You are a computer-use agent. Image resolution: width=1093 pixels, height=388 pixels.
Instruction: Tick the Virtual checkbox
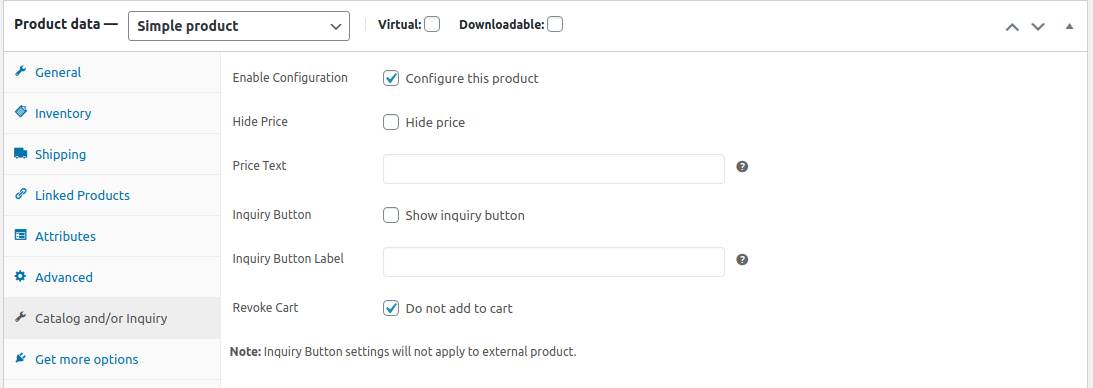click(x=432, y=24)
